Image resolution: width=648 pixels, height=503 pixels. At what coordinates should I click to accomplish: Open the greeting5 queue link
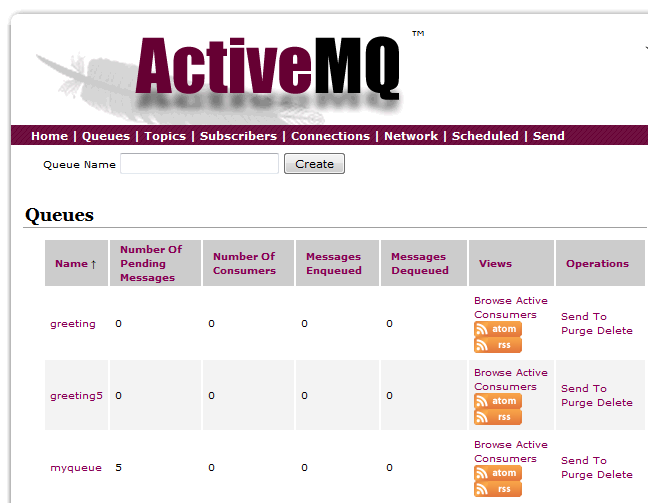click(76, 396)
